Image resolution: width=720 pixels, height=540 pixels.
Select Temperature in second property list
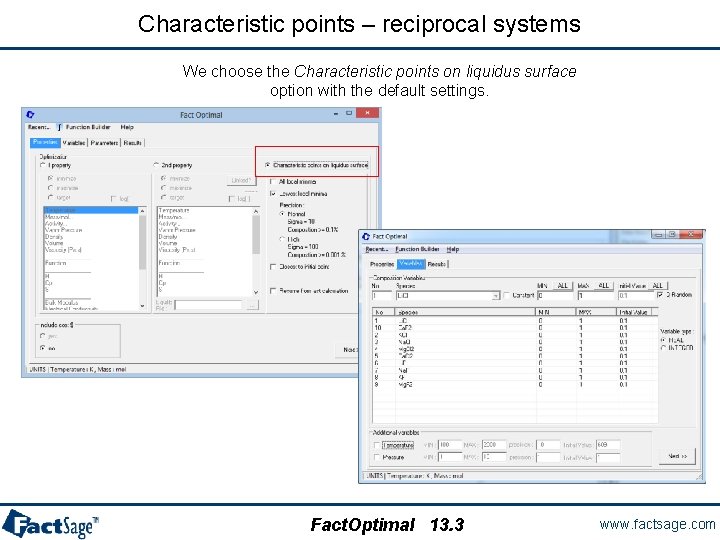[174, 210]
